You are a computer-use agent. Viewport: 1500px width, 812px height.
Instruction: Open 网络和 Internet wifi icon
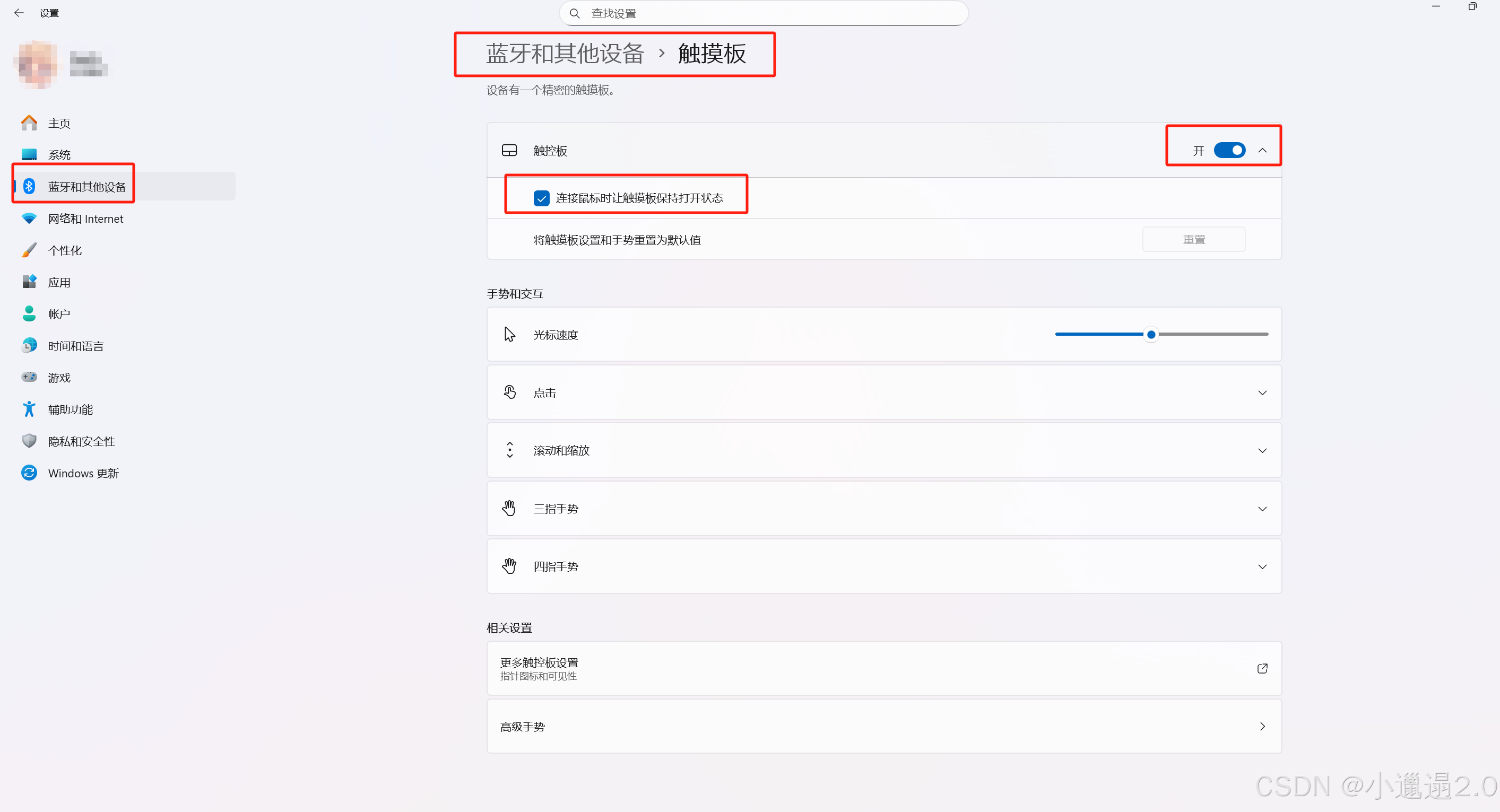click(x=29, y=219)
